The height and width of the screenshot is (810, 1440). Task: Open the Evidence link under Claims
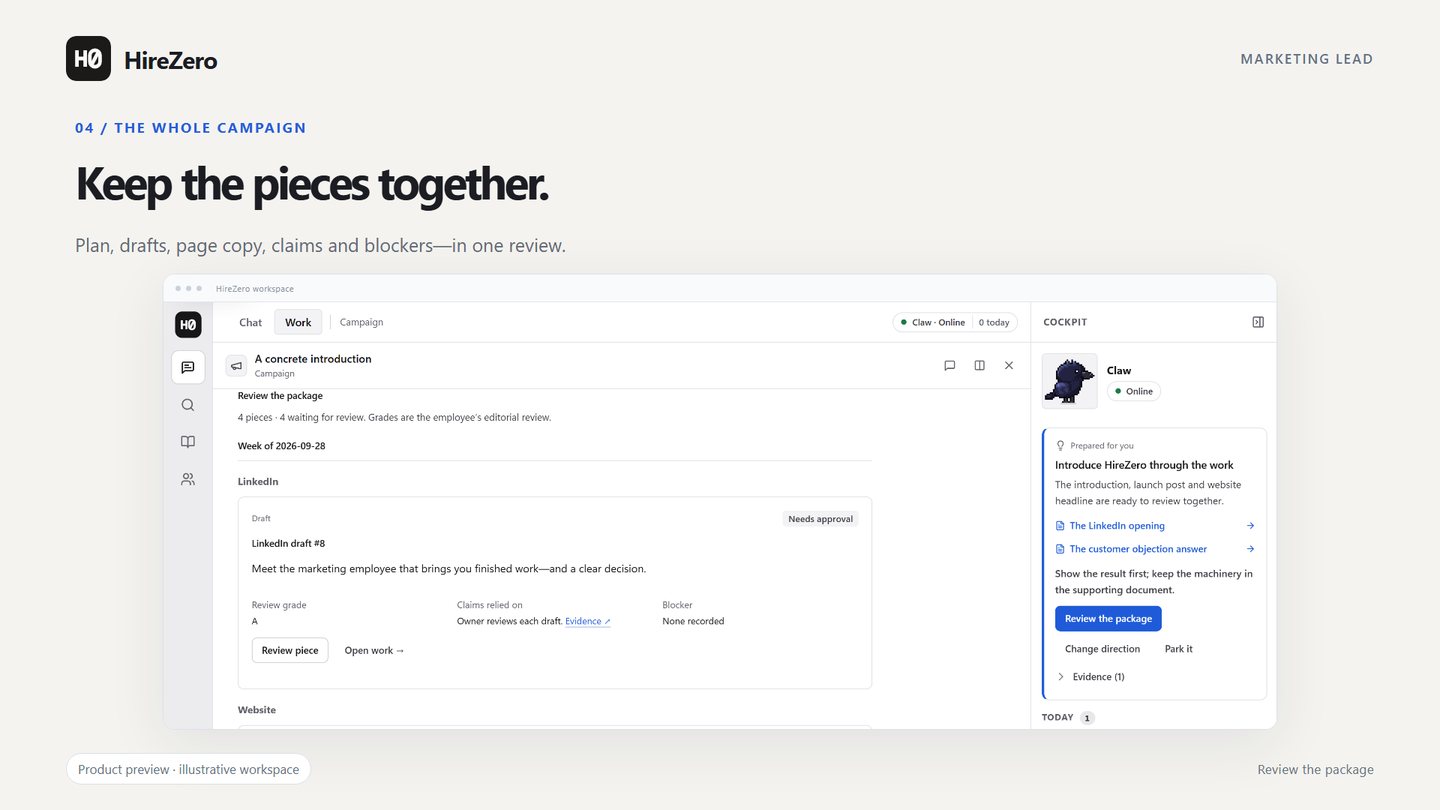587,621
